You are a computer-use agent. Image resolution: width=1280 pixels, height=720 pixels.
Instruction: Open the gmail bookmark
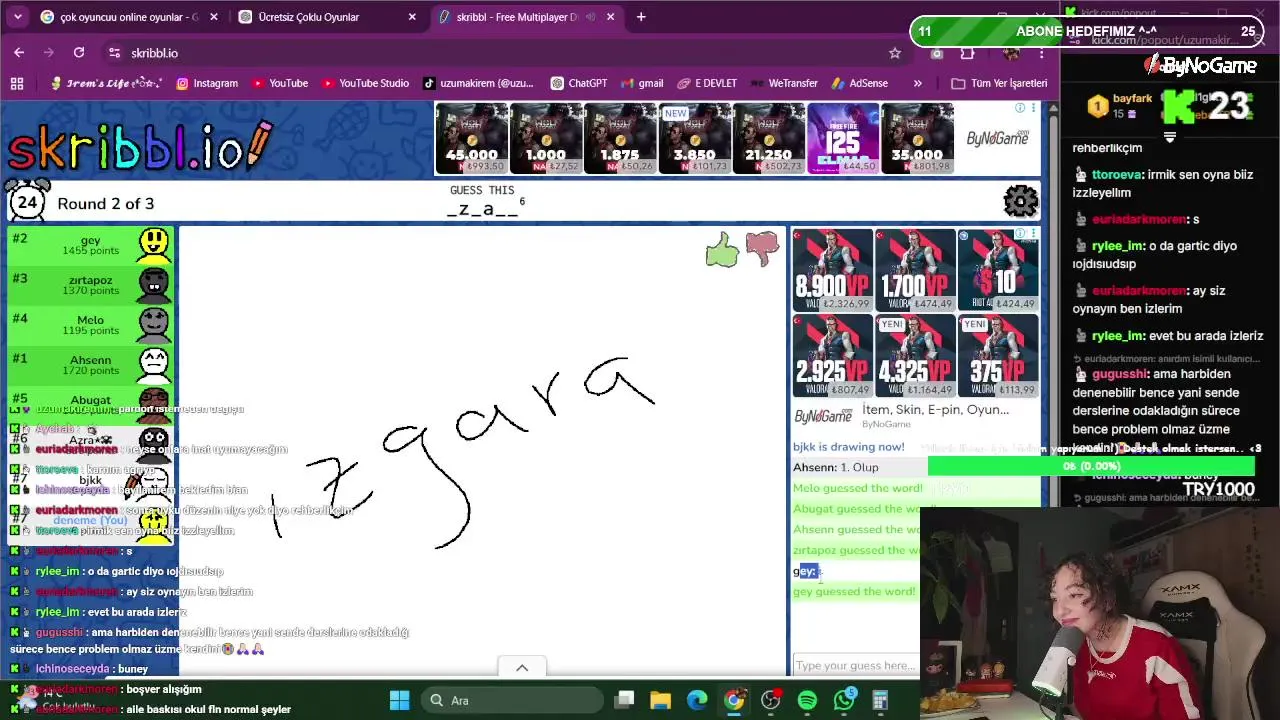(x=642, y=83)
